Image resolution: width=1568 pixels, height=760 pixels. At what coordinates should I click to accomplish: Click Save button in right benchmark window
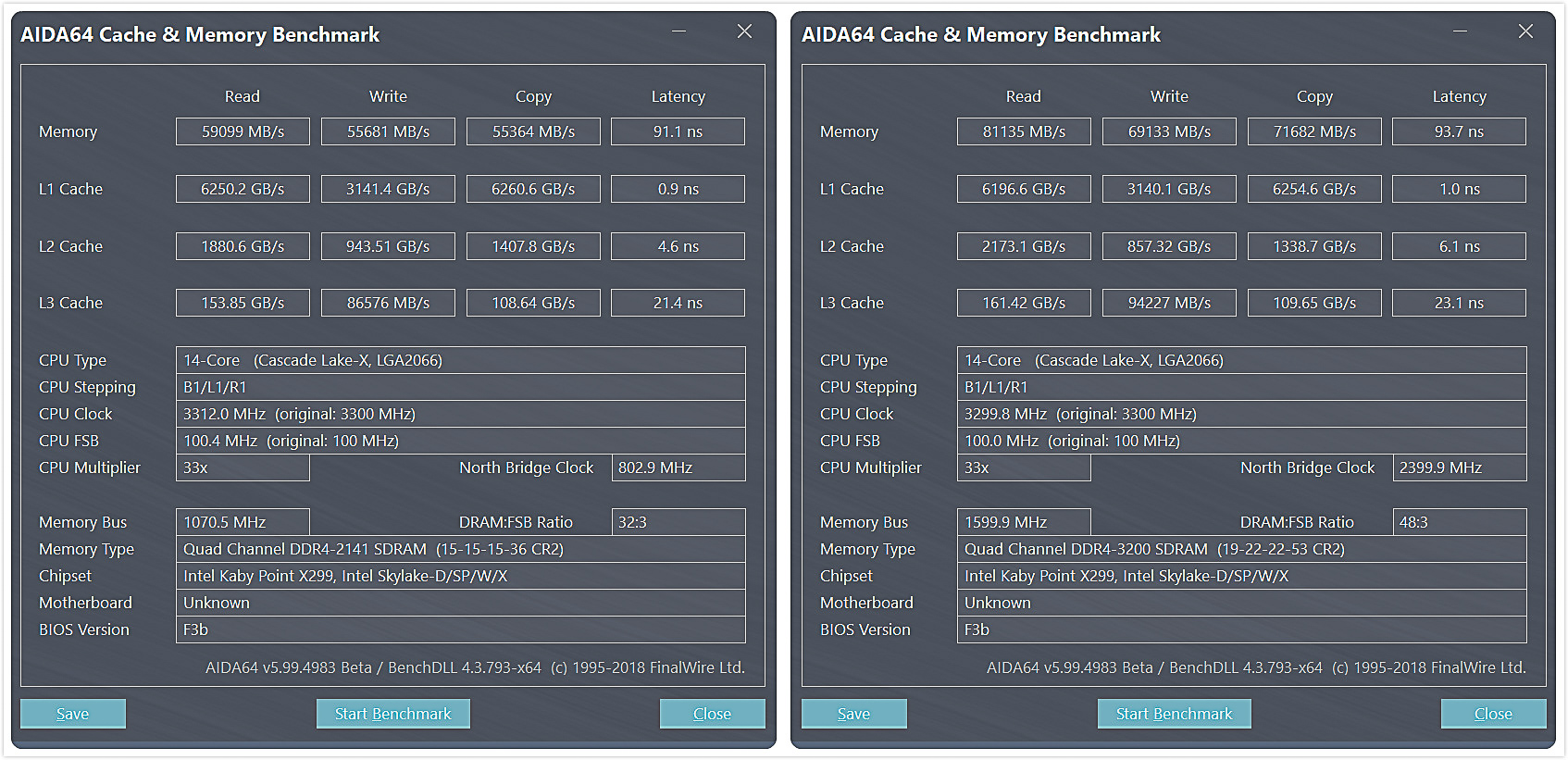853,714
